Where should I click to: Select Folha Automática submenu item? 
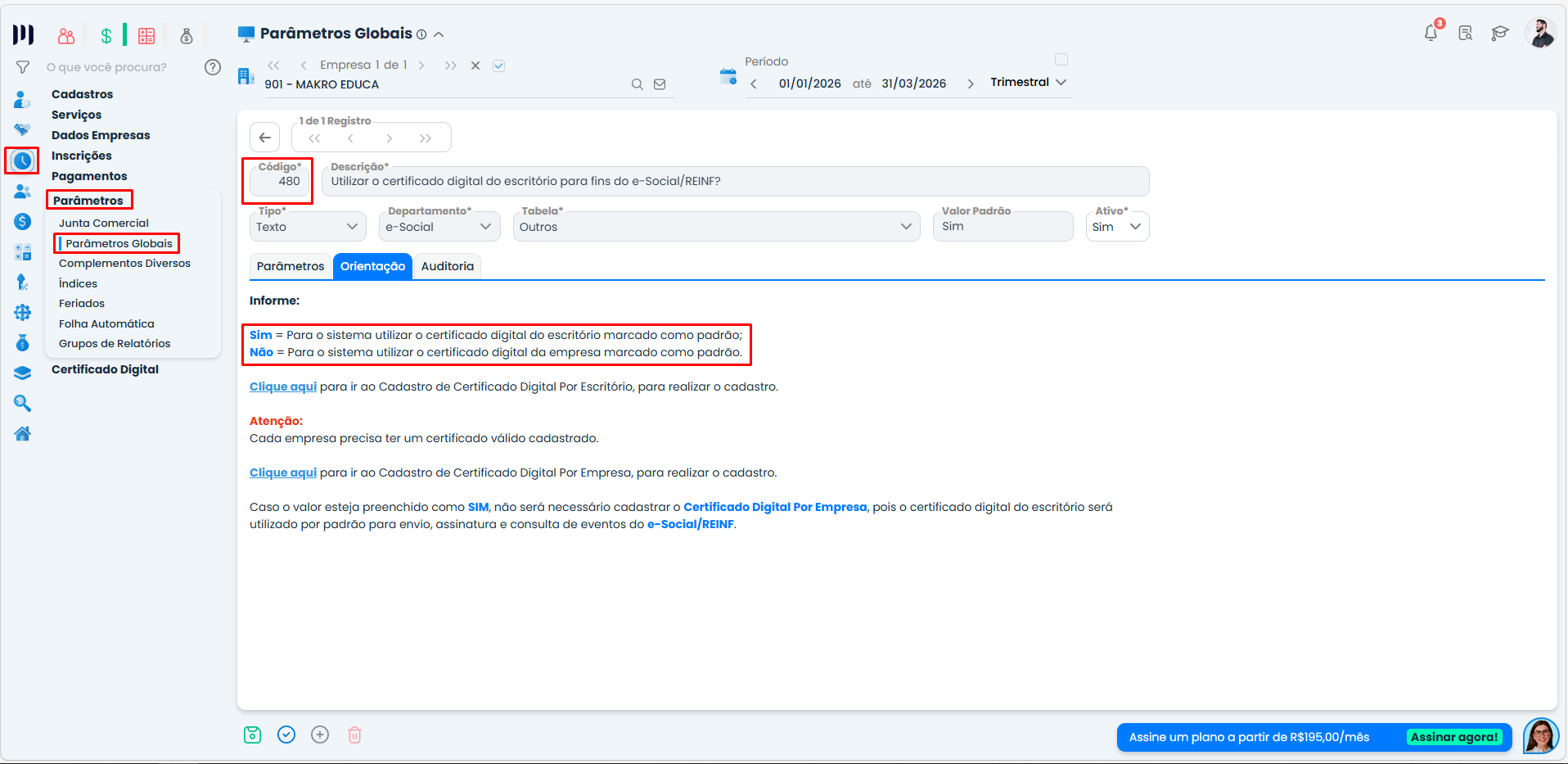click(x=106, y=323)
